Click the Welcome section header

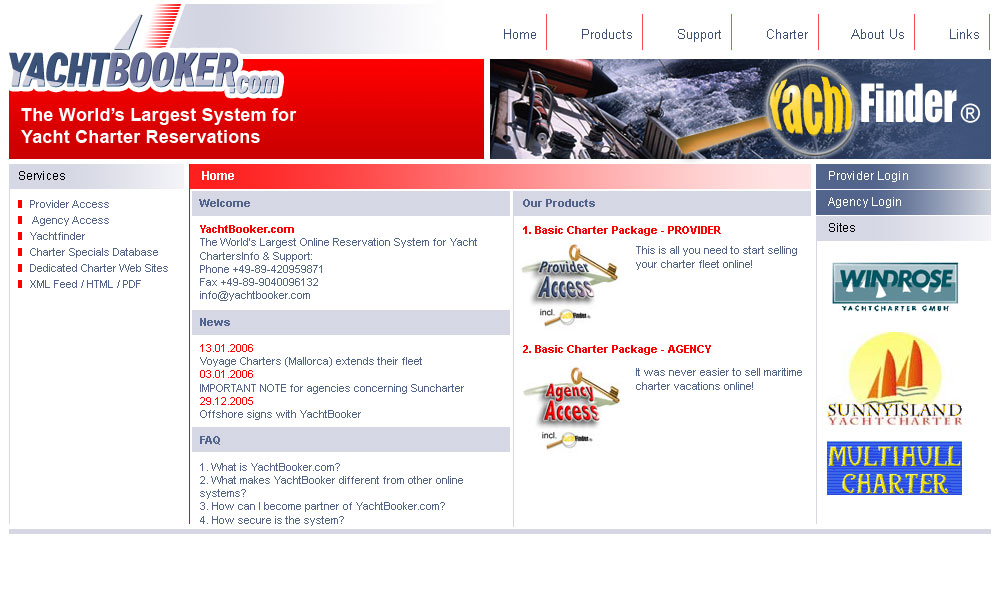click(351, 203)
